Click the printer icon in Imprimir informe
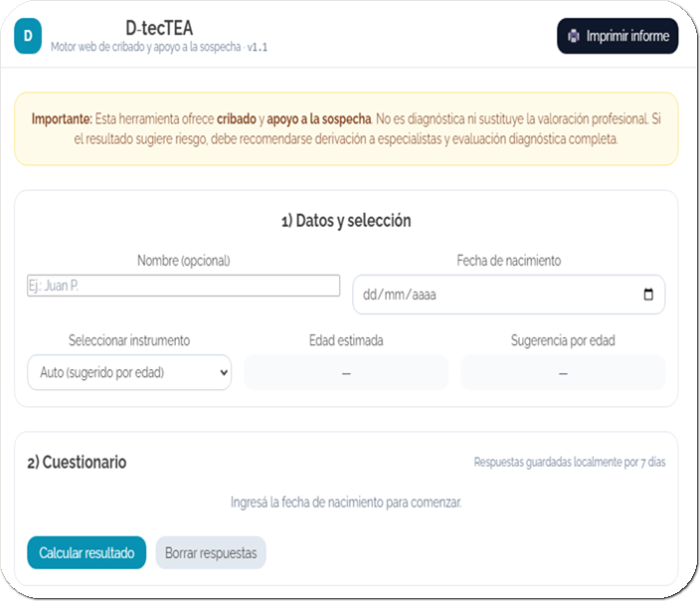The width and height of the screenshot is (700, 601). [573, 36]
